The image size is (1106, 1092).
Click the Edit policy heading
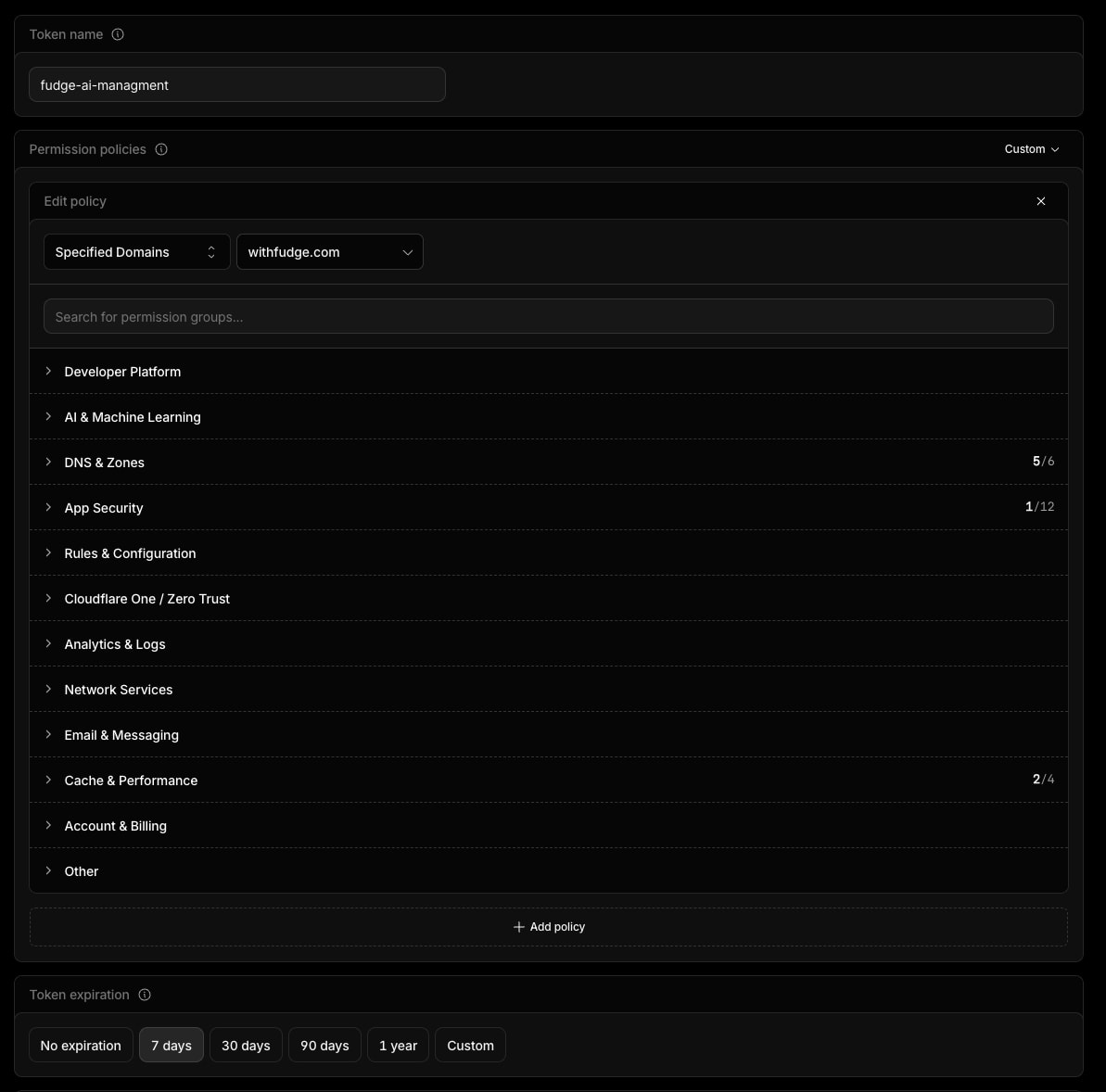(x=75, y=201)
